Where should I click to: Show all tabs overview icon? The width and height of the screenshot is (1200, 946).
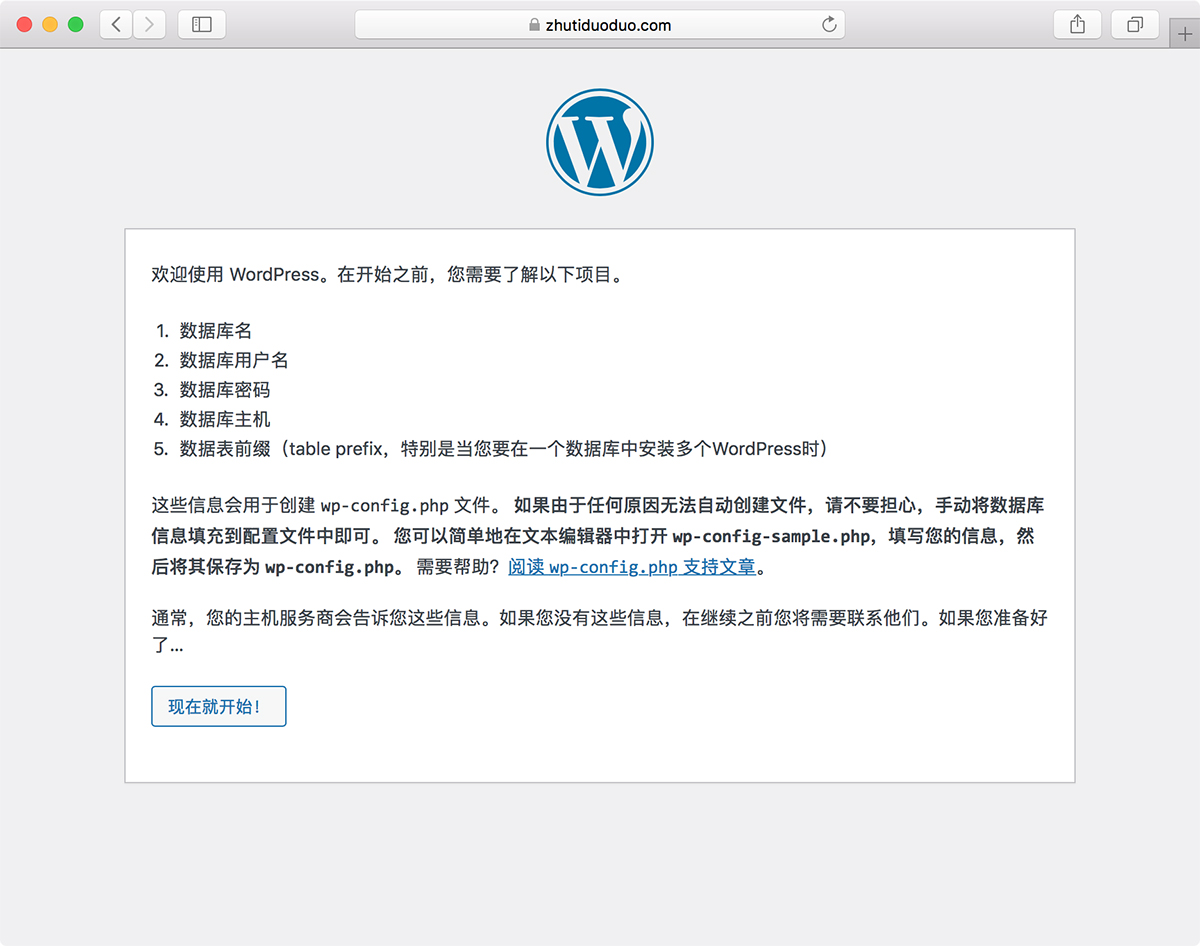tap(1135, 25)
